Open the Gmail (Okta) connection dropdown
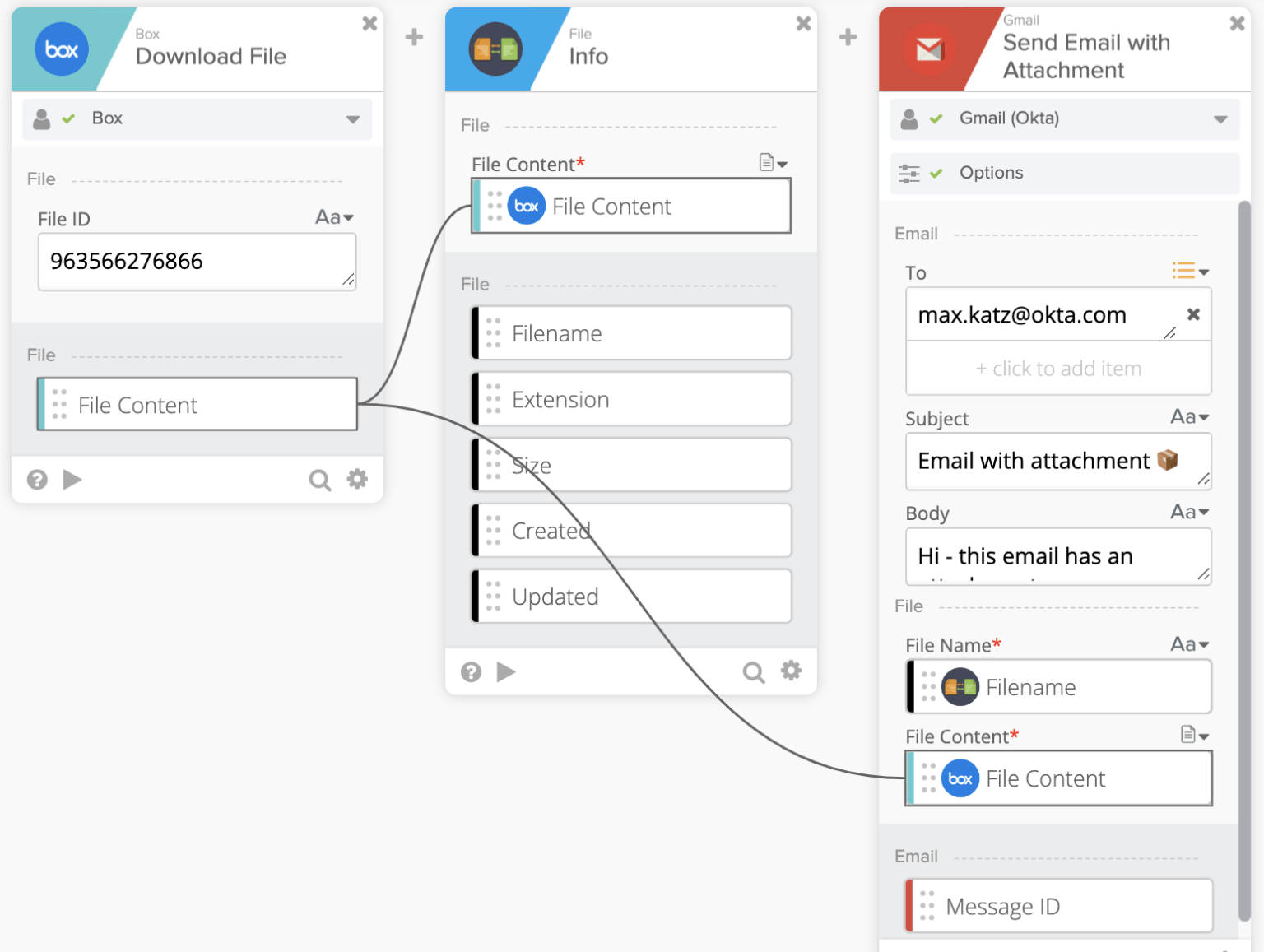 click(x=1064, y=119)
